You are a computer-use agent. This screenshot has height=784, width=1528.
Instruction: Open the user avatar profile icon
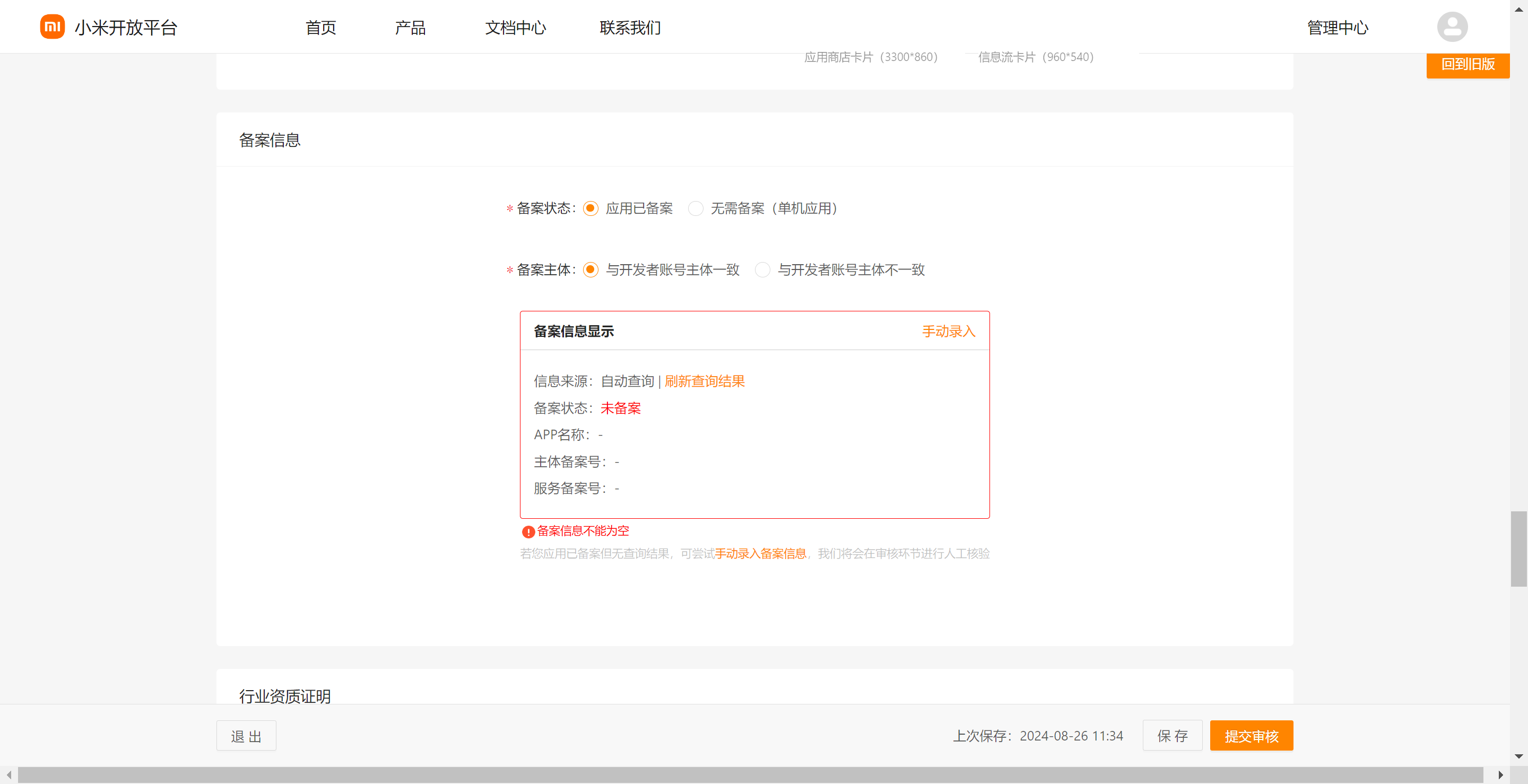point(1452,27)
